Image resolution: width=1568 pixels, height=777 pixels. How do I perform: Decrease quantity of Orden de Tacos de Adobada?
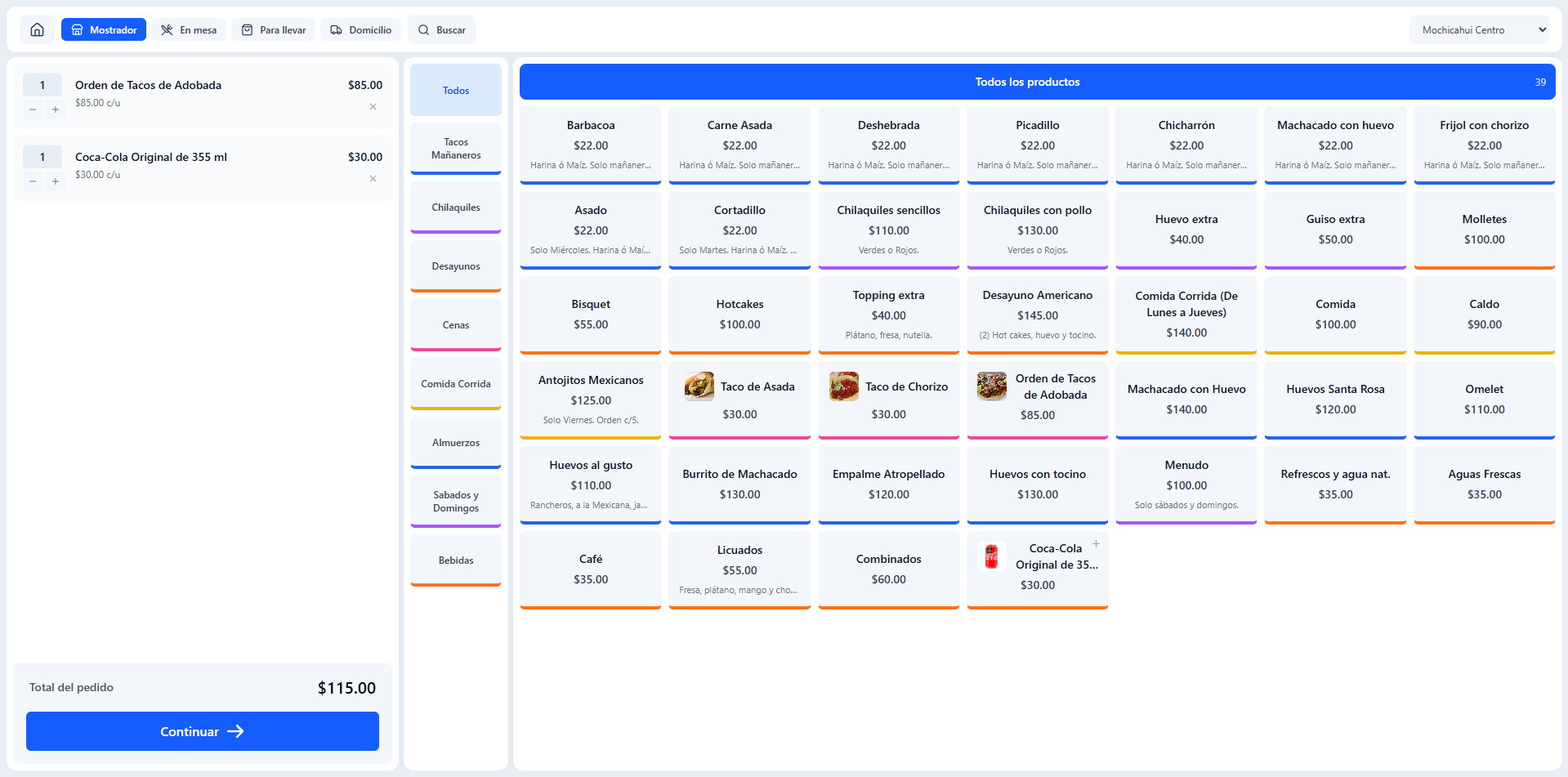click(x=33, y=109)
